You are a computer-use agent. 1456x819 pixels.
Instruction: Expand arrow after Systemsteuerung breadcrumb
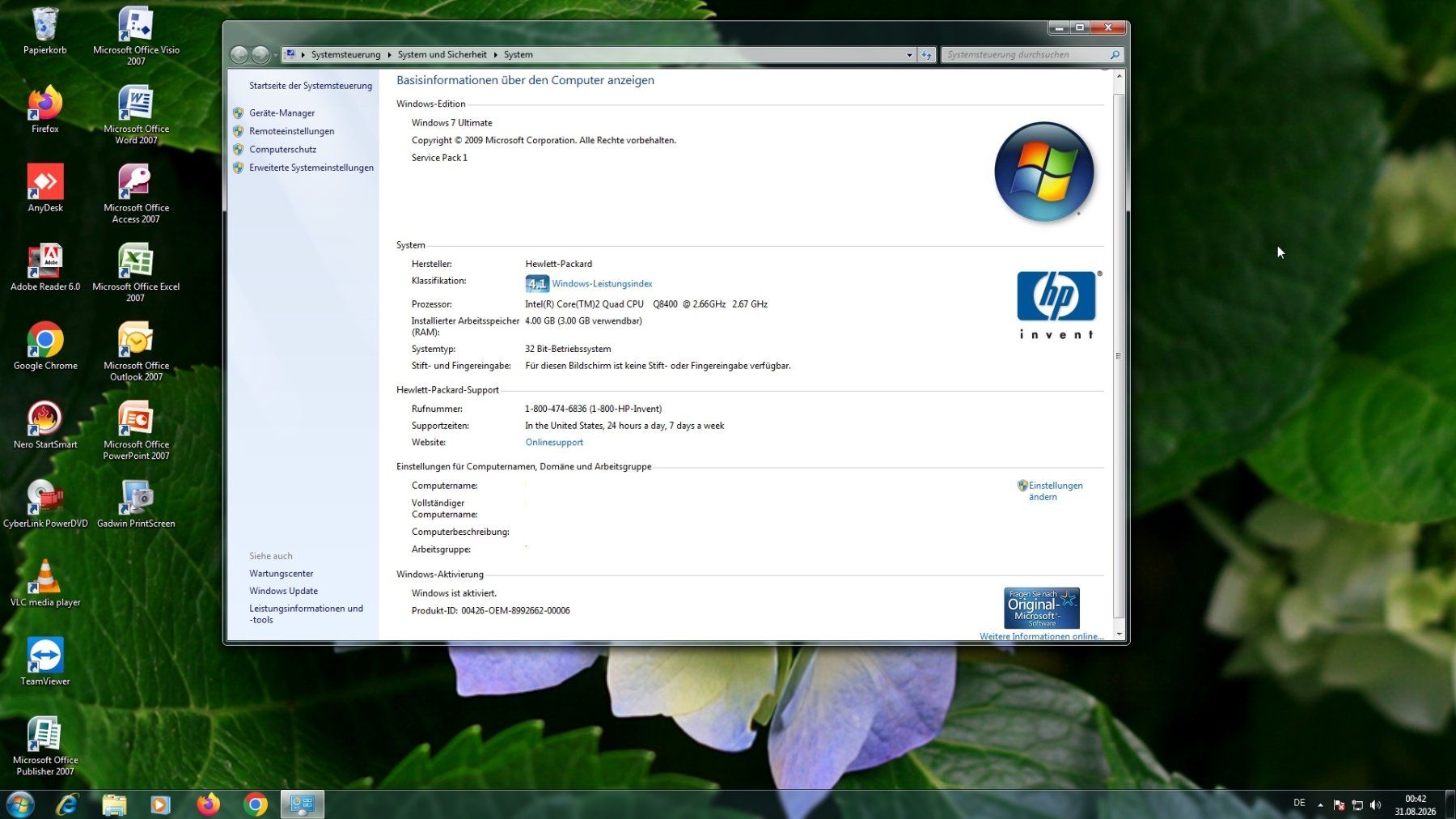pyautogui.click(x=389, y=54)
